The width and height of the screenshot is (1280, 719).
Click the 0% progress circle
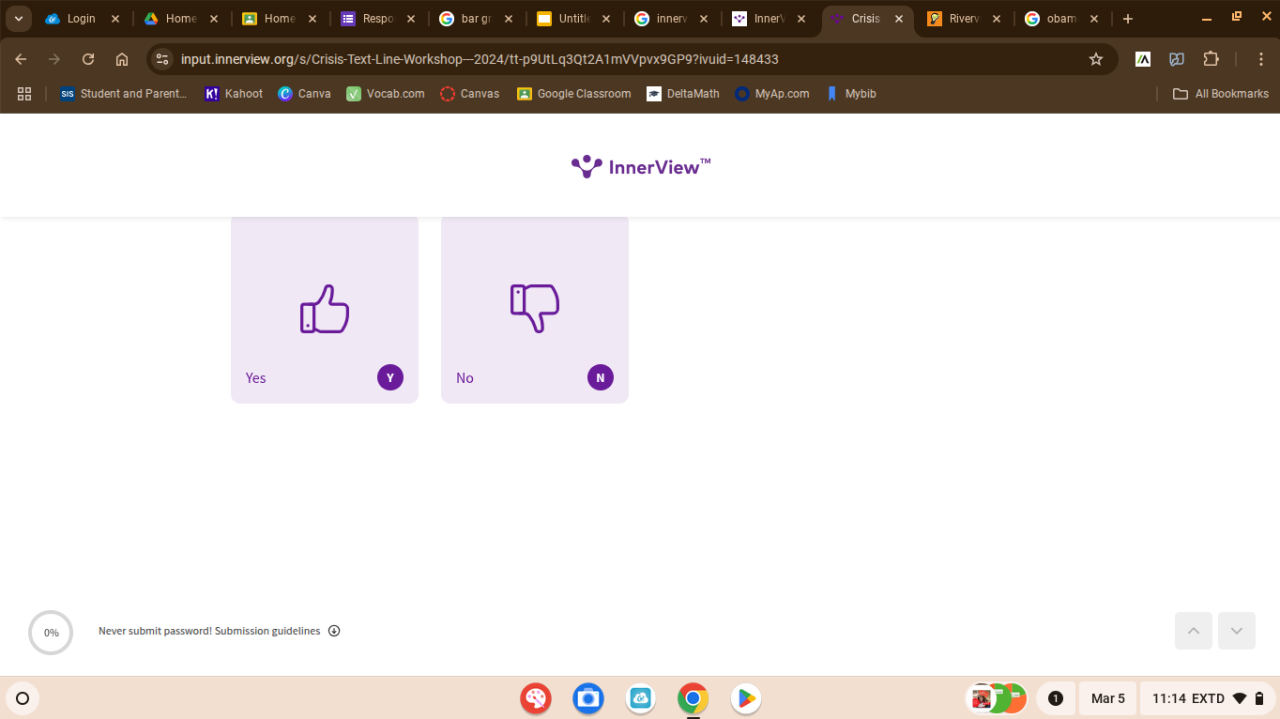tap(51, 632)
